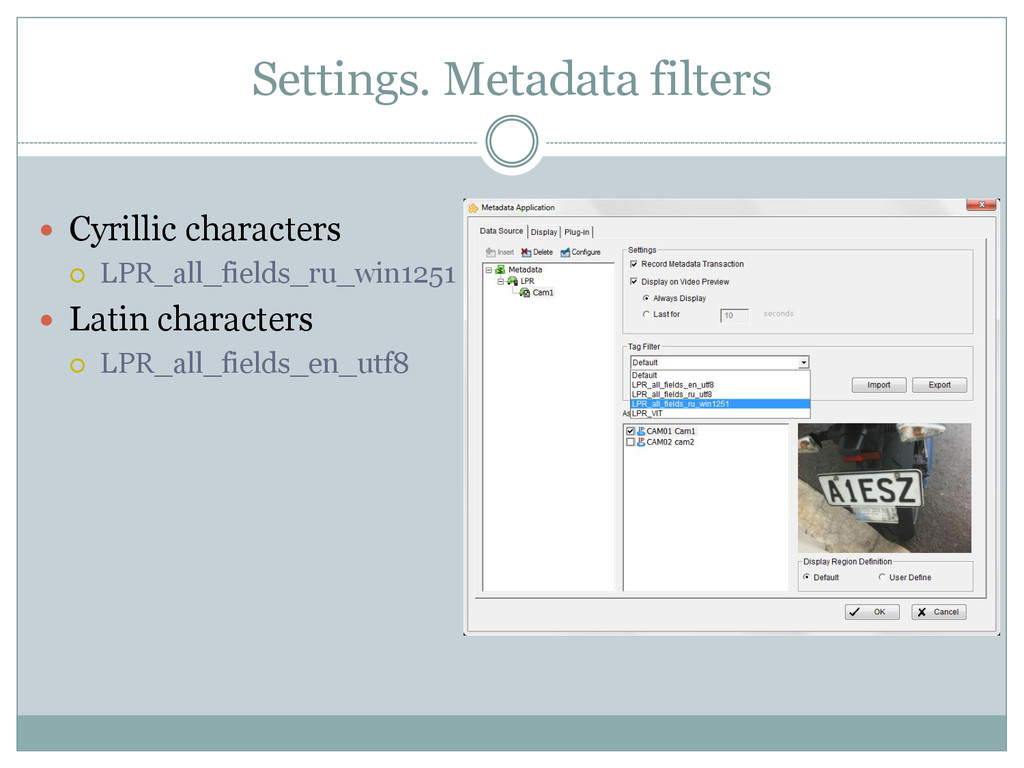
Task: Click the license plate preview image
Action: [884, 488]
